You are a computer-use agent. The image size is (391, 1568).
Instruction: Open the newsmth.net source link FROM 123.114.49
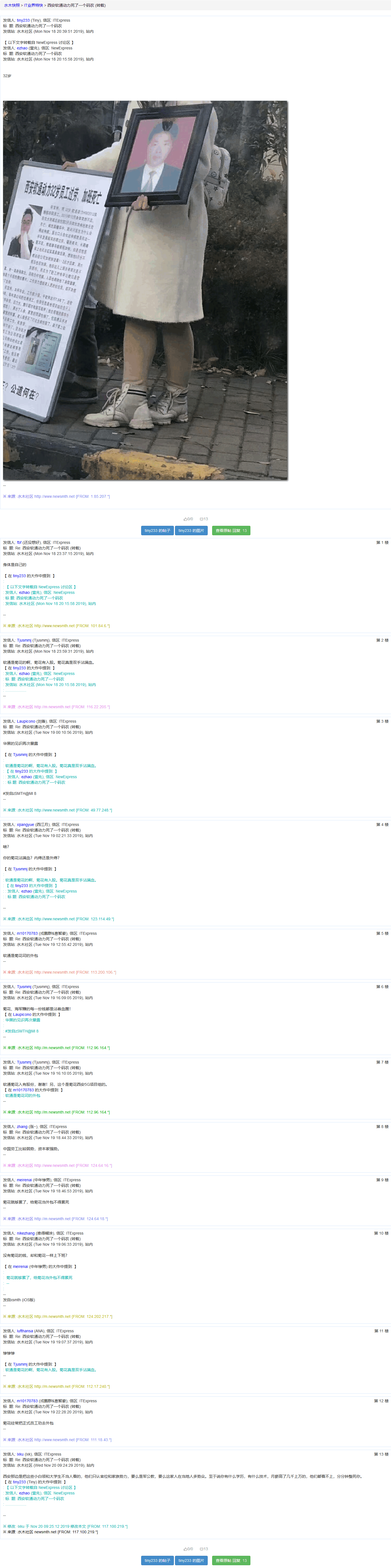(x=54, y=919)
